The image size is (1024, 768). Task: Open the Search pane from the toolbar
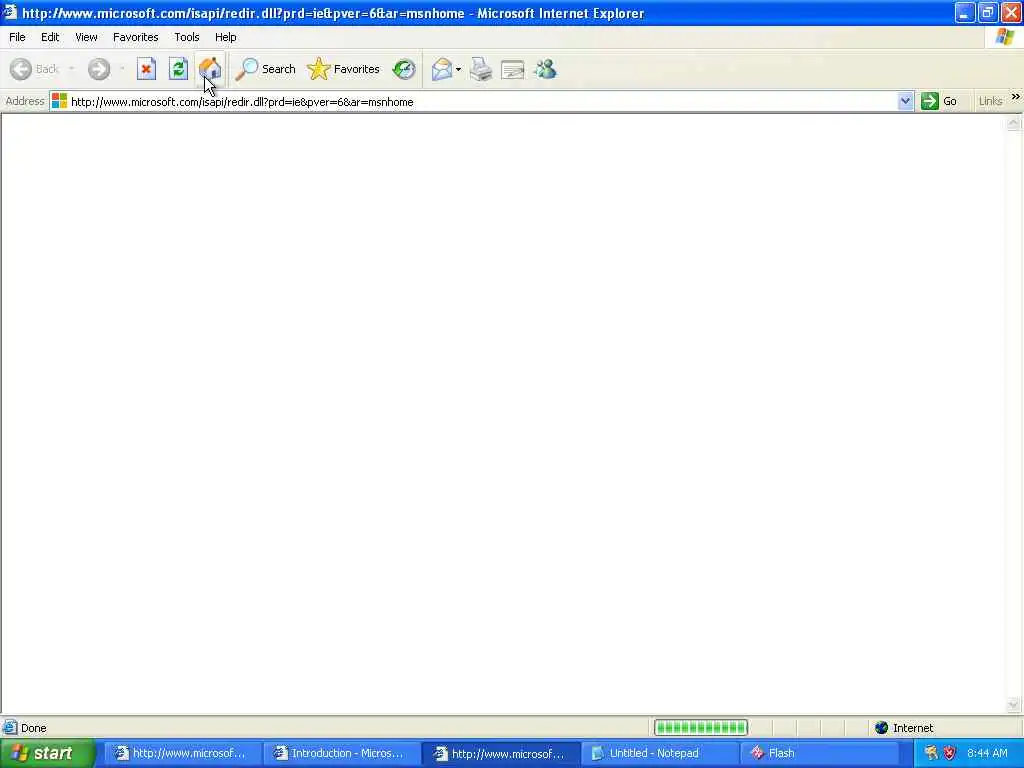265,69
